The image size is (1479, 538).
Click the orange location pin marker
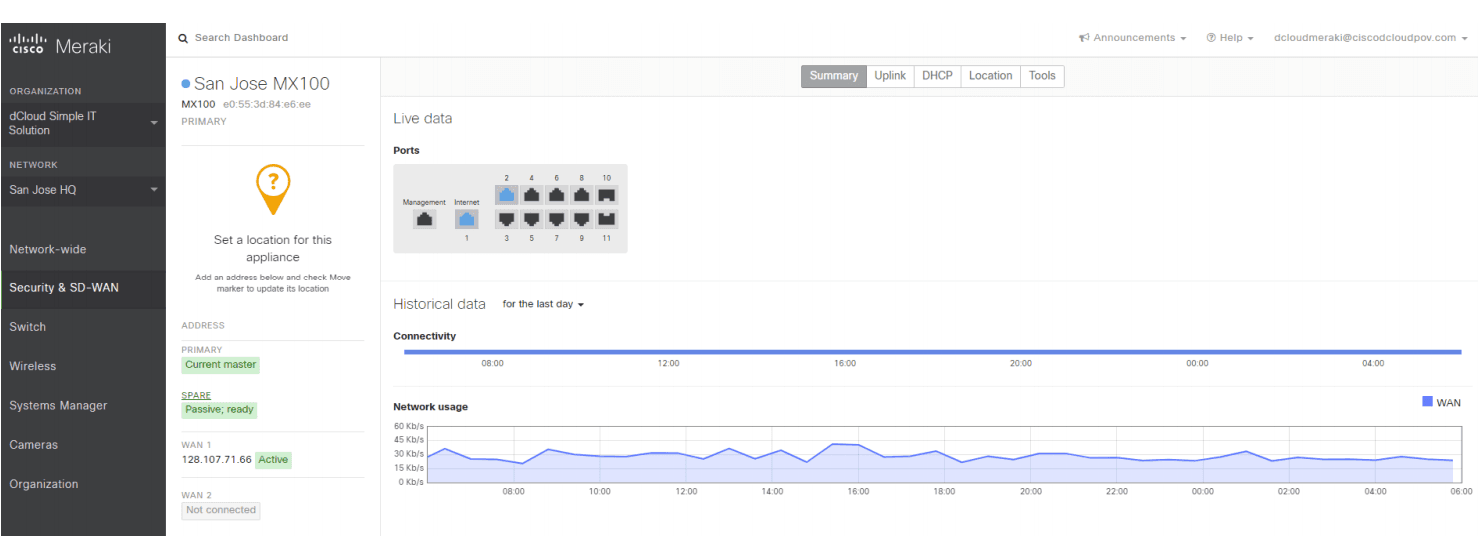tap(273, 189)
